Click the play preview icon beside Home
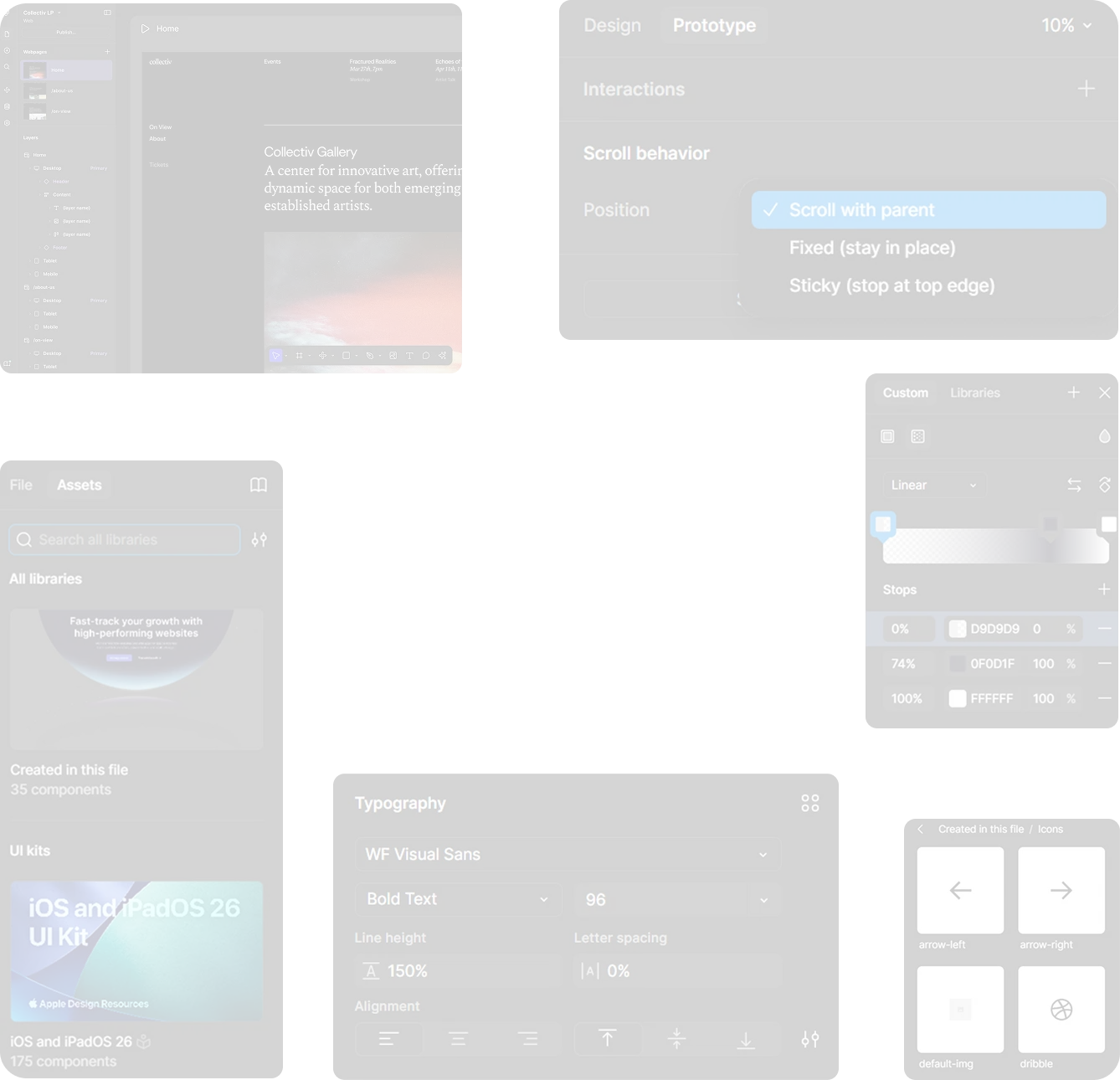1120x1080 pixels. pos(145,28)
